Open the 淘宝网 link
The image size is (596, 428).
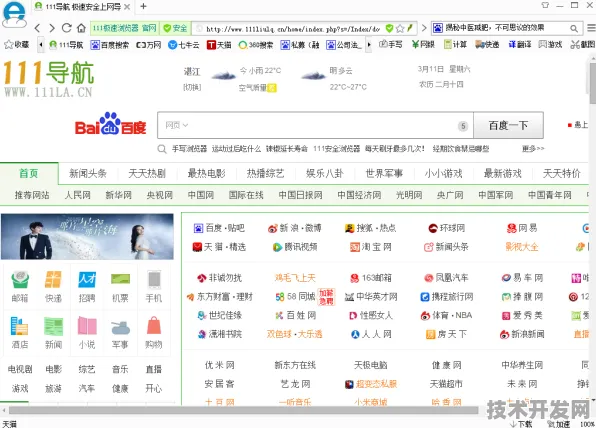coord(371,247)
